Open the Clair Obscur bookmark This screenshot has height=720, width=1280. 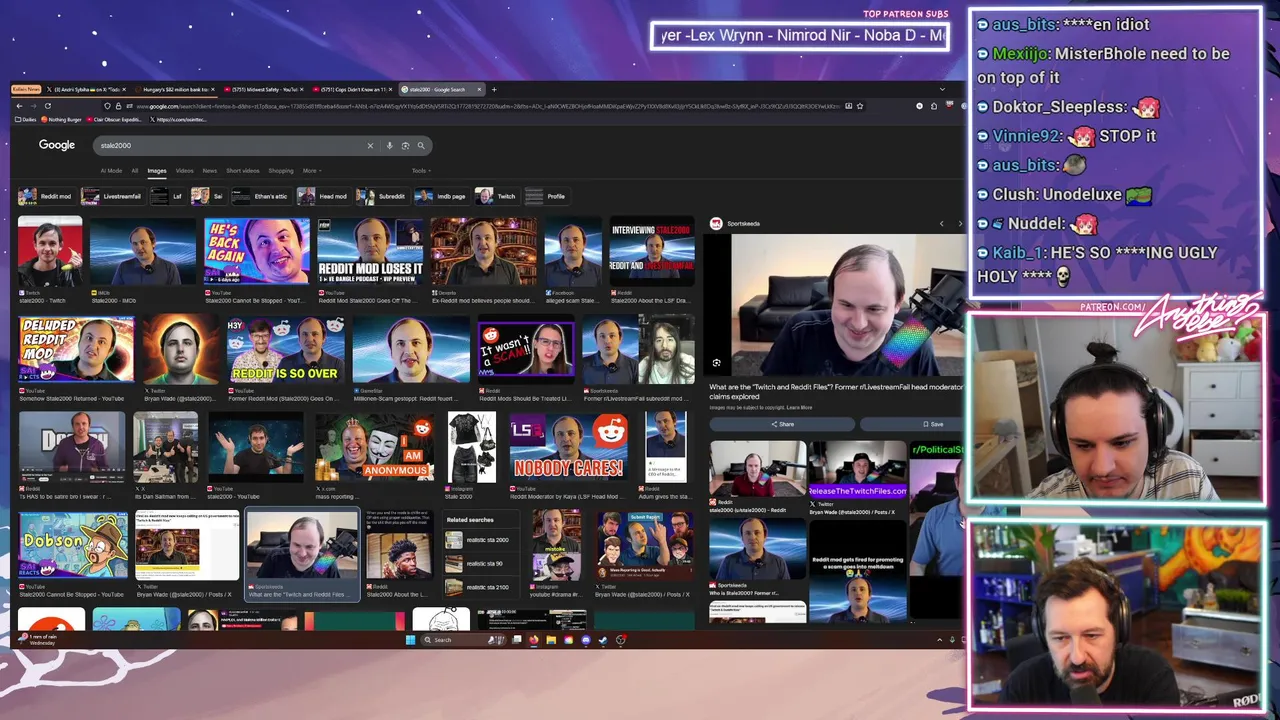coord(115,119)
